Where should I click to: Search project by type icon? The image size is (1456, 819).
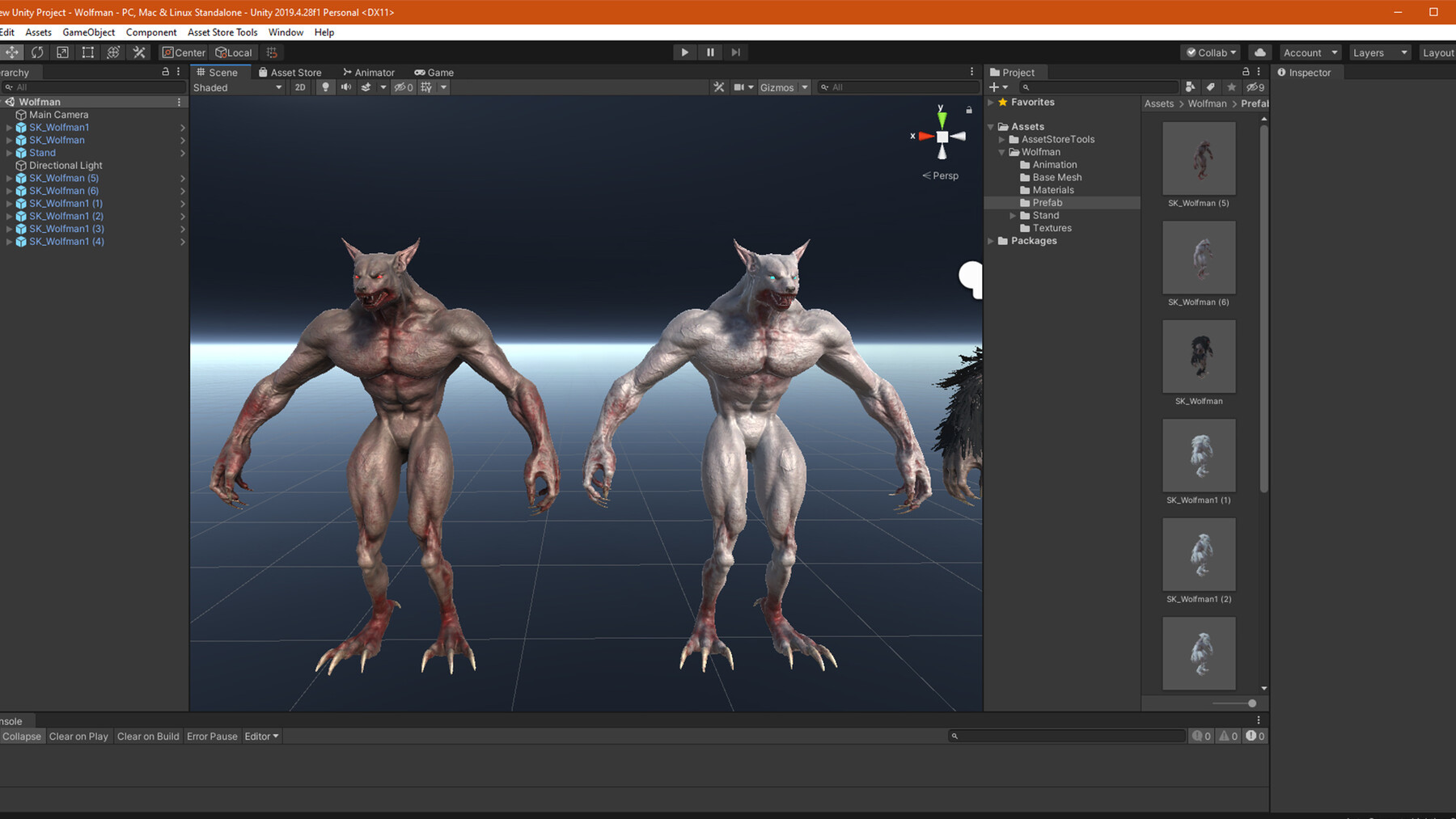coord(1190,87)
